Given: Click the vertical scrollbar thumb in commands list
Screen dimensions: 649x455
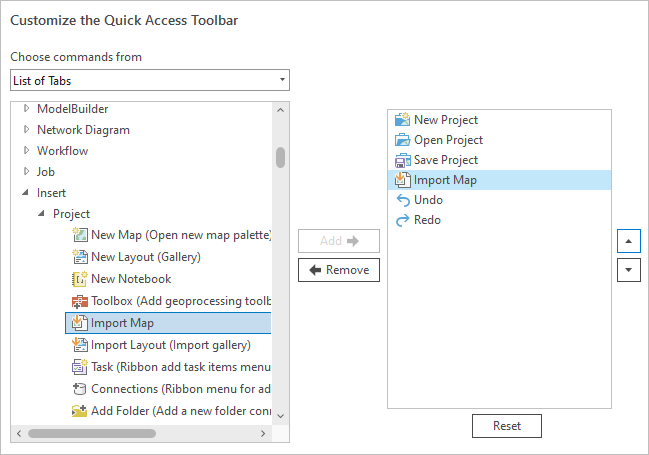Looking at the screenshot, I should click(281, 158).
